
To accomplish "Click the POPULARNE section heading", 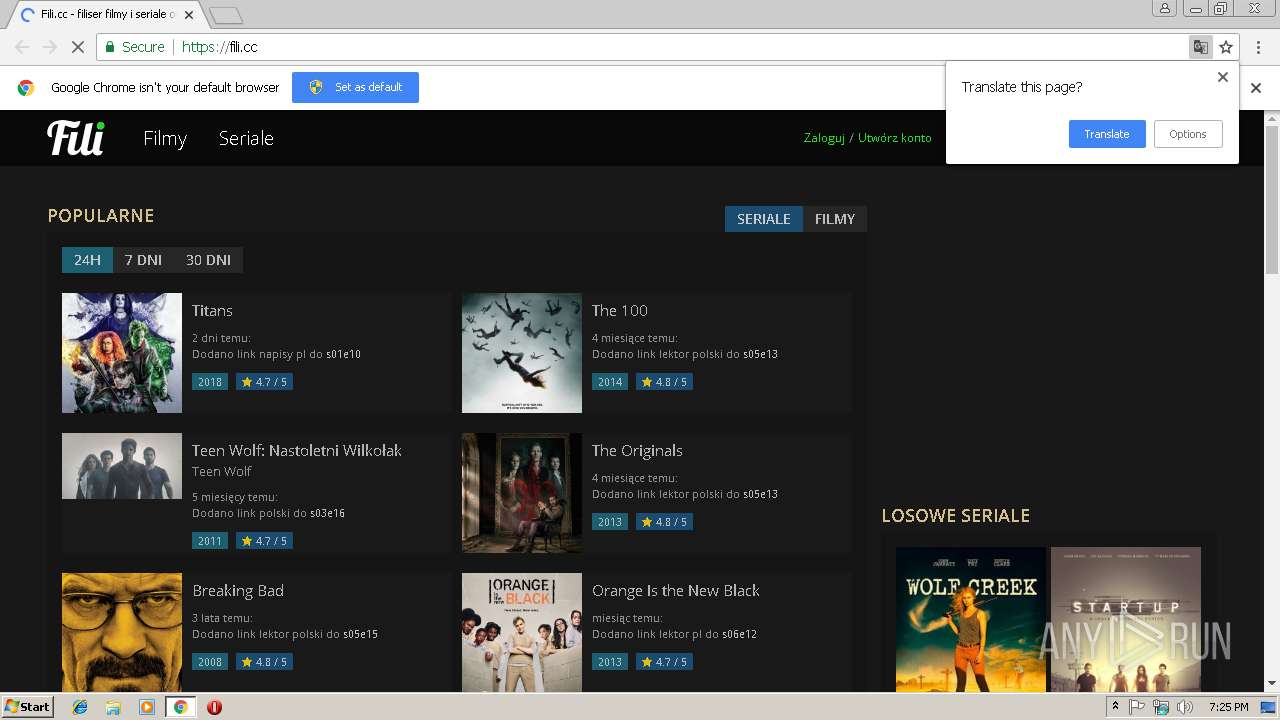I will pos(101,216).
